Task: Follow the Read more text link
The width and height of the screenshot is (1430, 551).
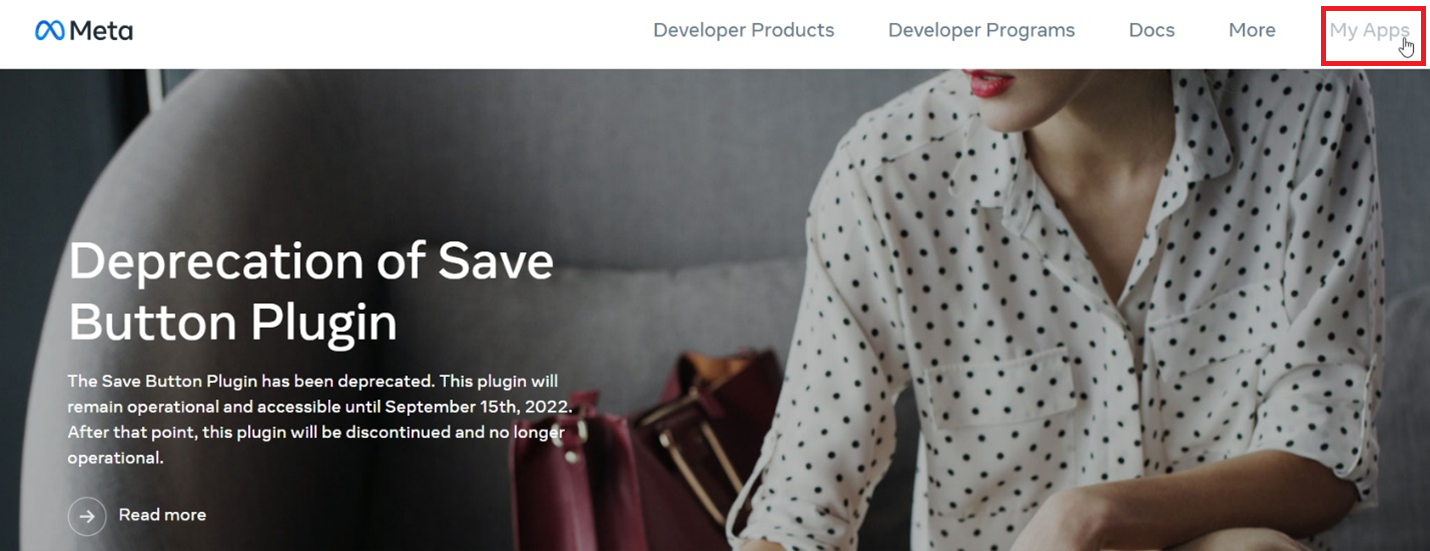Action: pyautogui.click(x=162, y=515)
